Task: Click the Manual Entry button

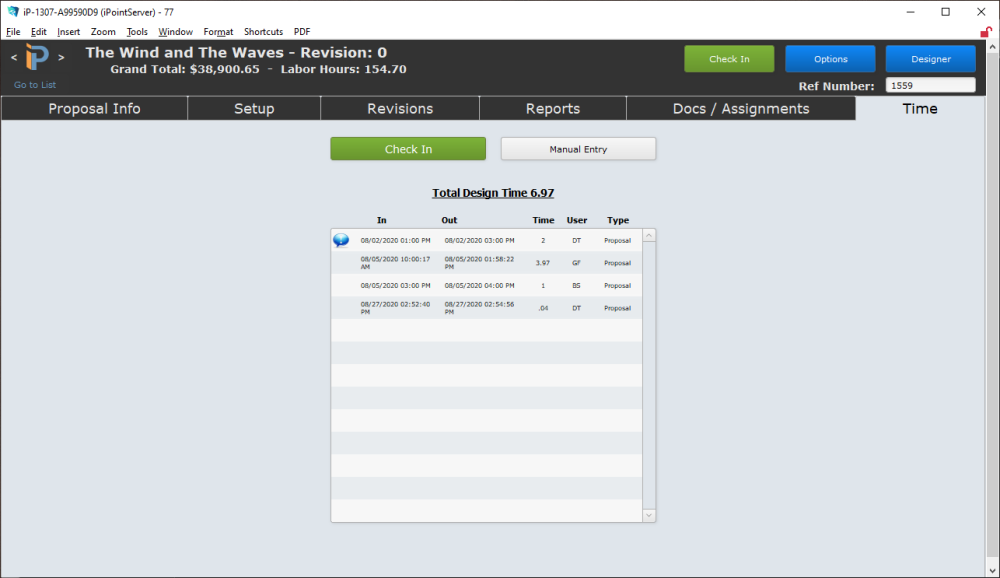Action: tap(578, 149)
